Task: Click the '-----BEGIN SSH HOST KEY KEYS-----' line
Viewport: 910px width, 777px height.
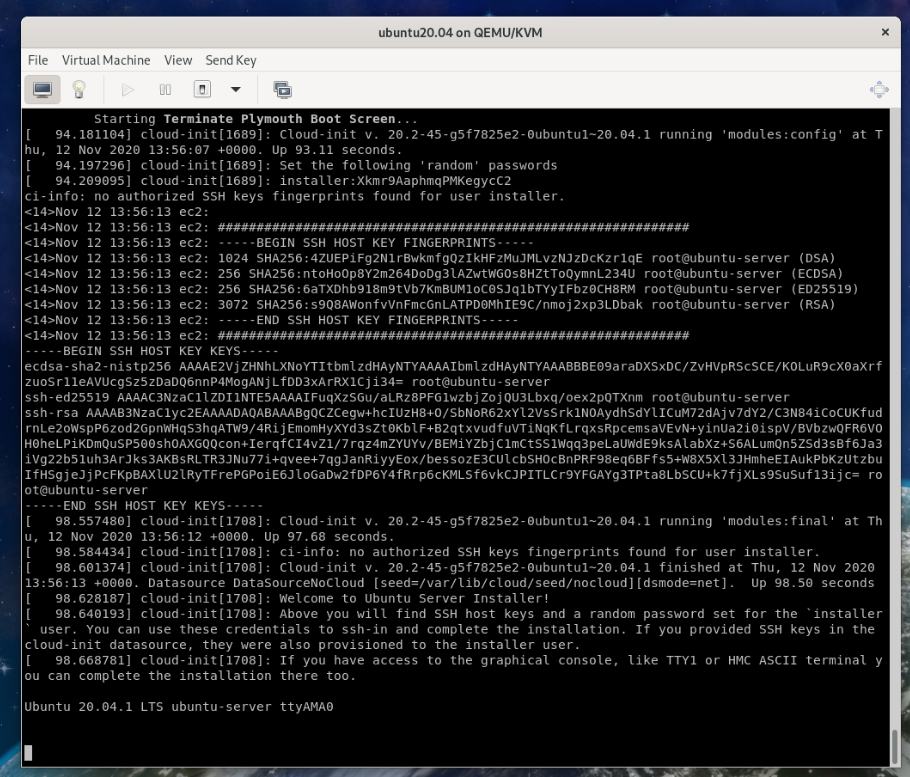Action: [x=151, y=351]
